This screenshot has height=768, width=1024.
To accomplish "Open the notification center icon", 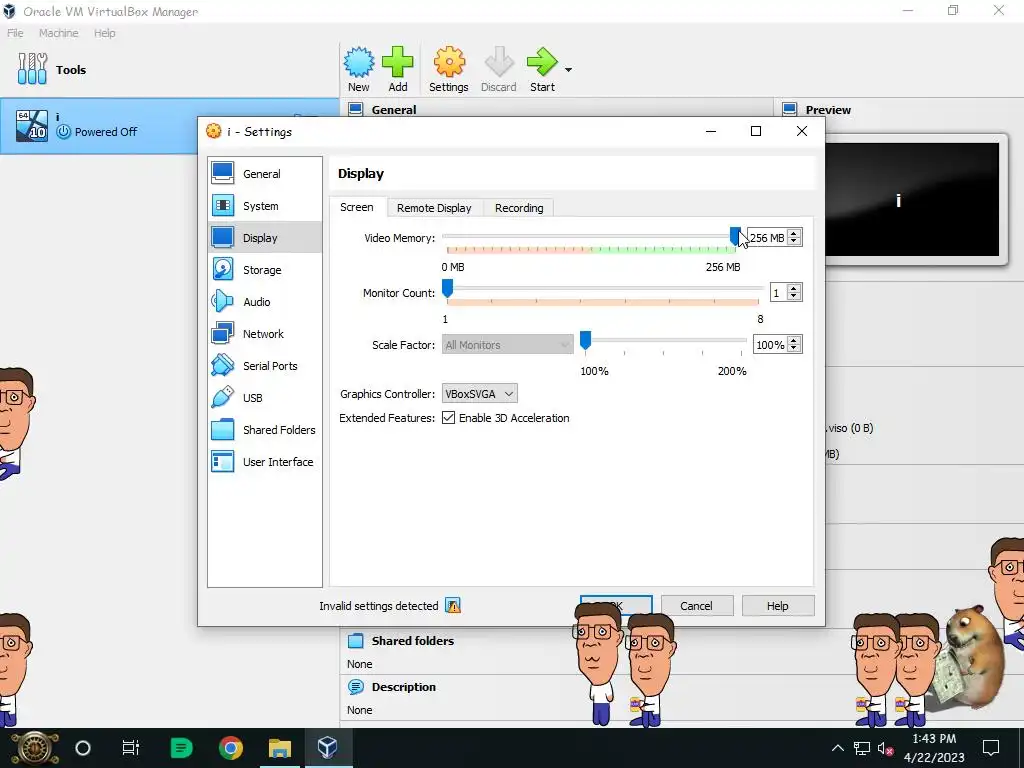I will click(991, 748).
